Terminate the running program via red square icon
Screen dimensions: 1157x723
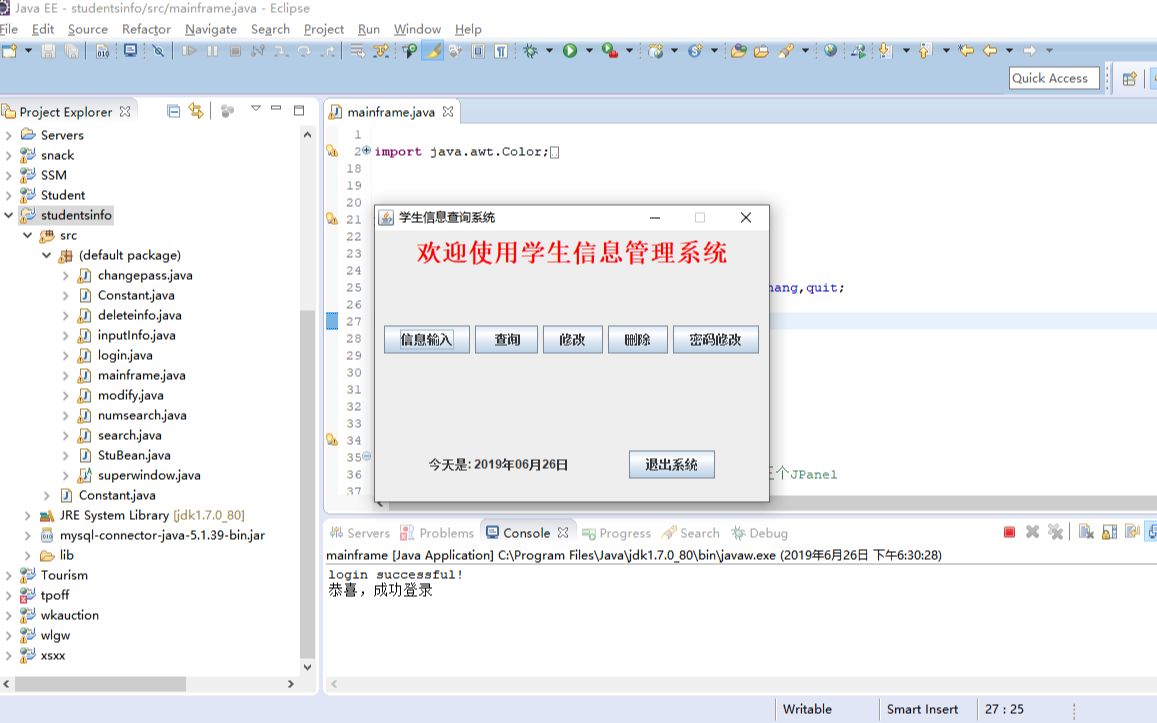click(1008, 532)
